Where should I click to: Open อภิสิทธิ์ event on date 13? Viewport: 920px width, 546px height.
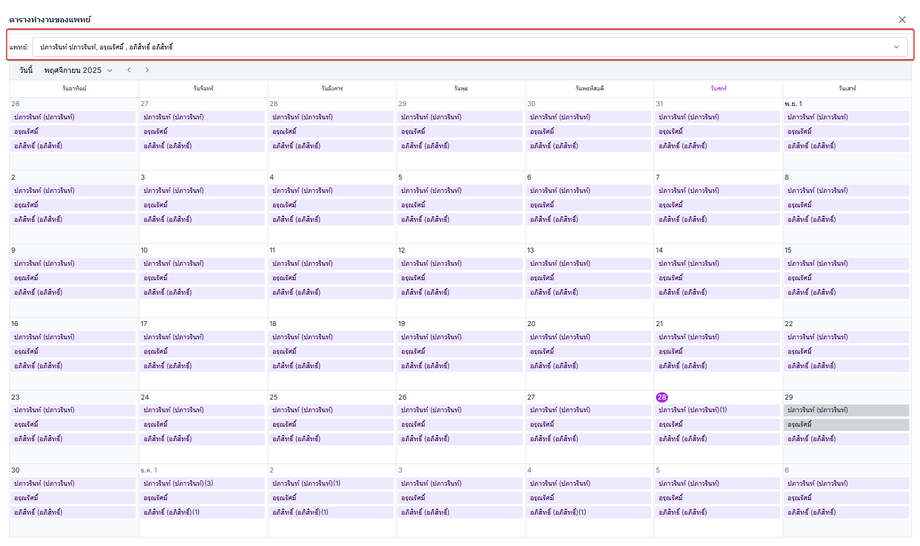pyautogui.click(x=589, y=292)
